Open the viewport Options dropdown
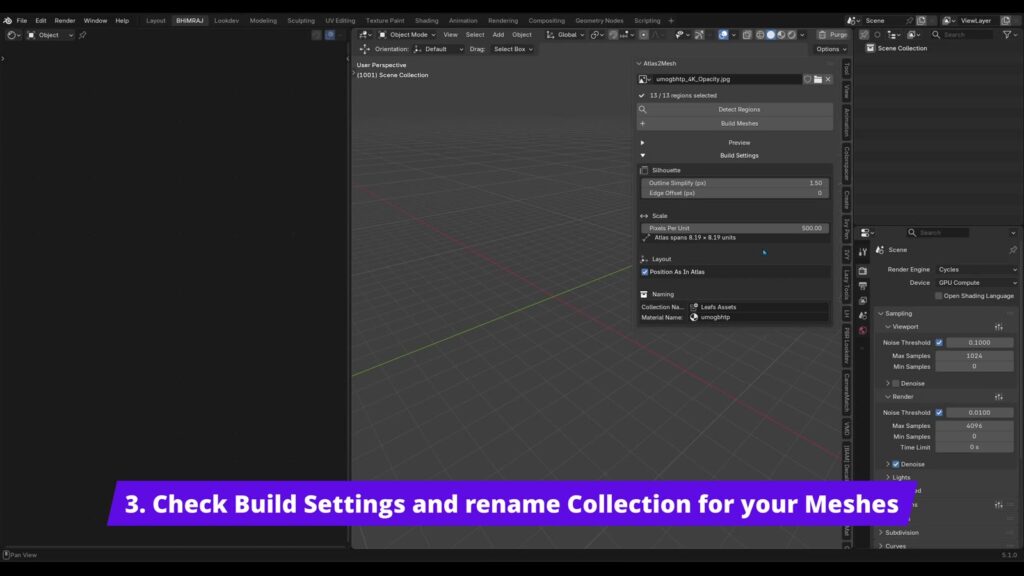This screenshot has height=576, width=1024. tap(831, 49)
